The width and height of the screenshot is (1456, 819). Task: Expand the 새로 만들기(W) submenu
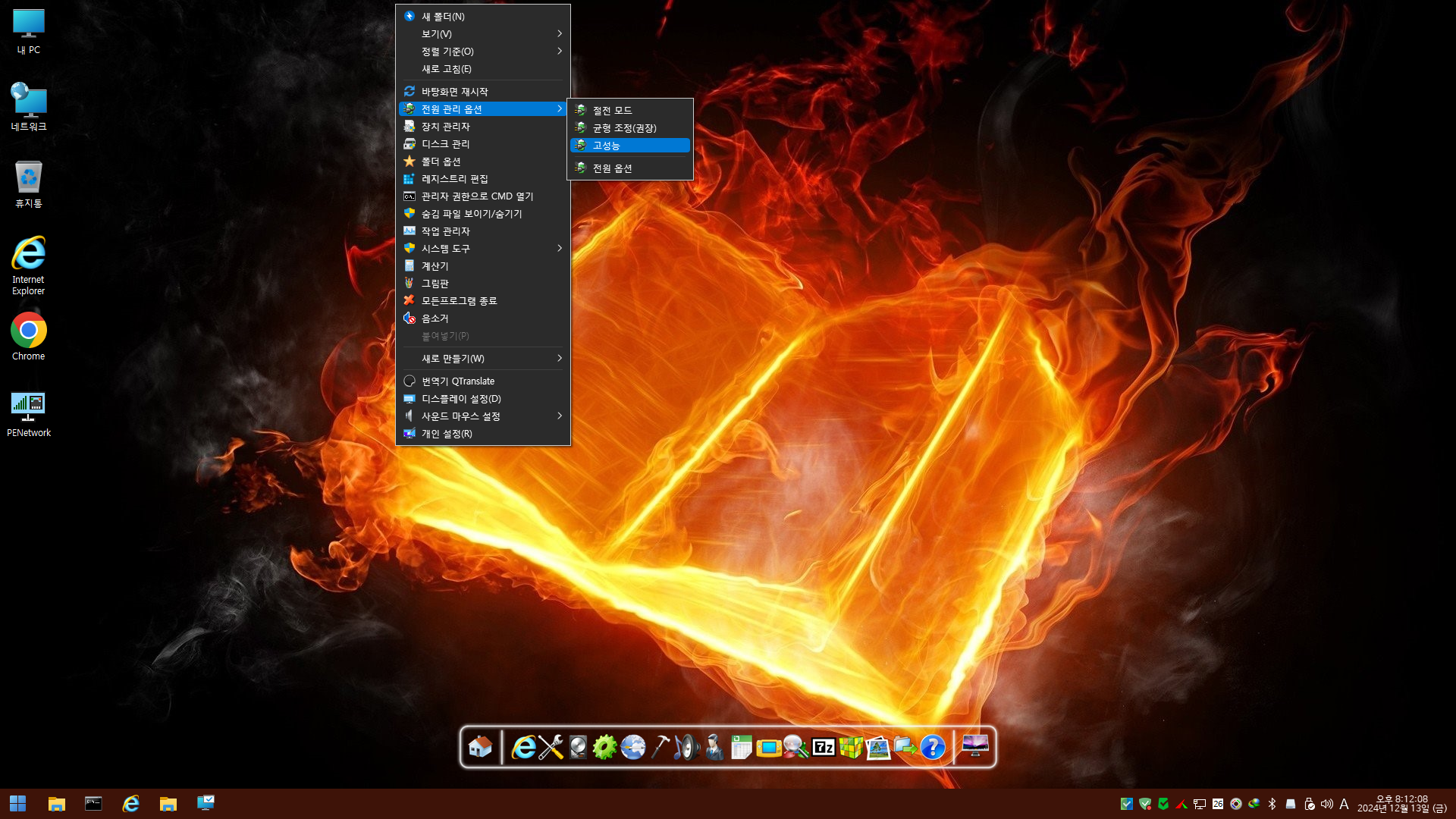[483, 358]
